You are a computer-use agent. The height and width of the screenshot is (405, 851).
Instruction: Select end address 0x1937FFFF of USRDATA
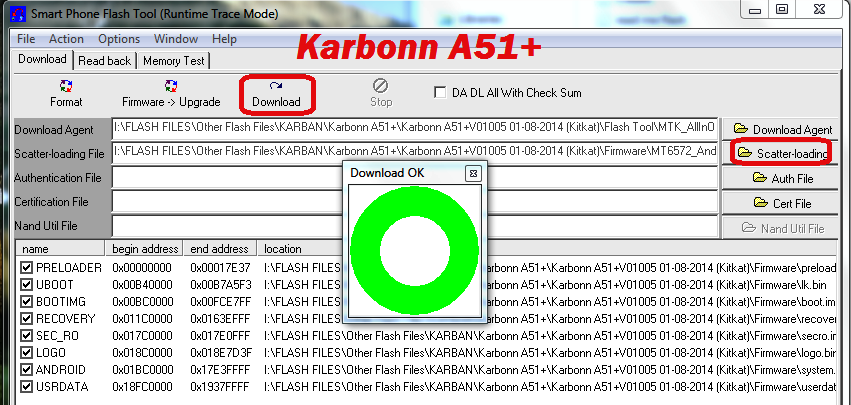tap(220, 387)
